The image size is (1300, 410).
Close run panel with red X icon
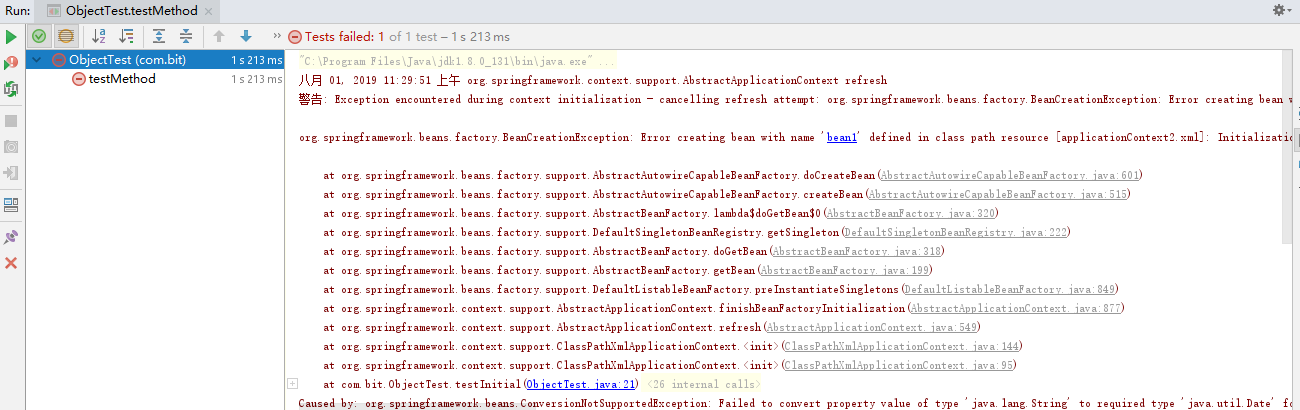click(x=11, y=263)
